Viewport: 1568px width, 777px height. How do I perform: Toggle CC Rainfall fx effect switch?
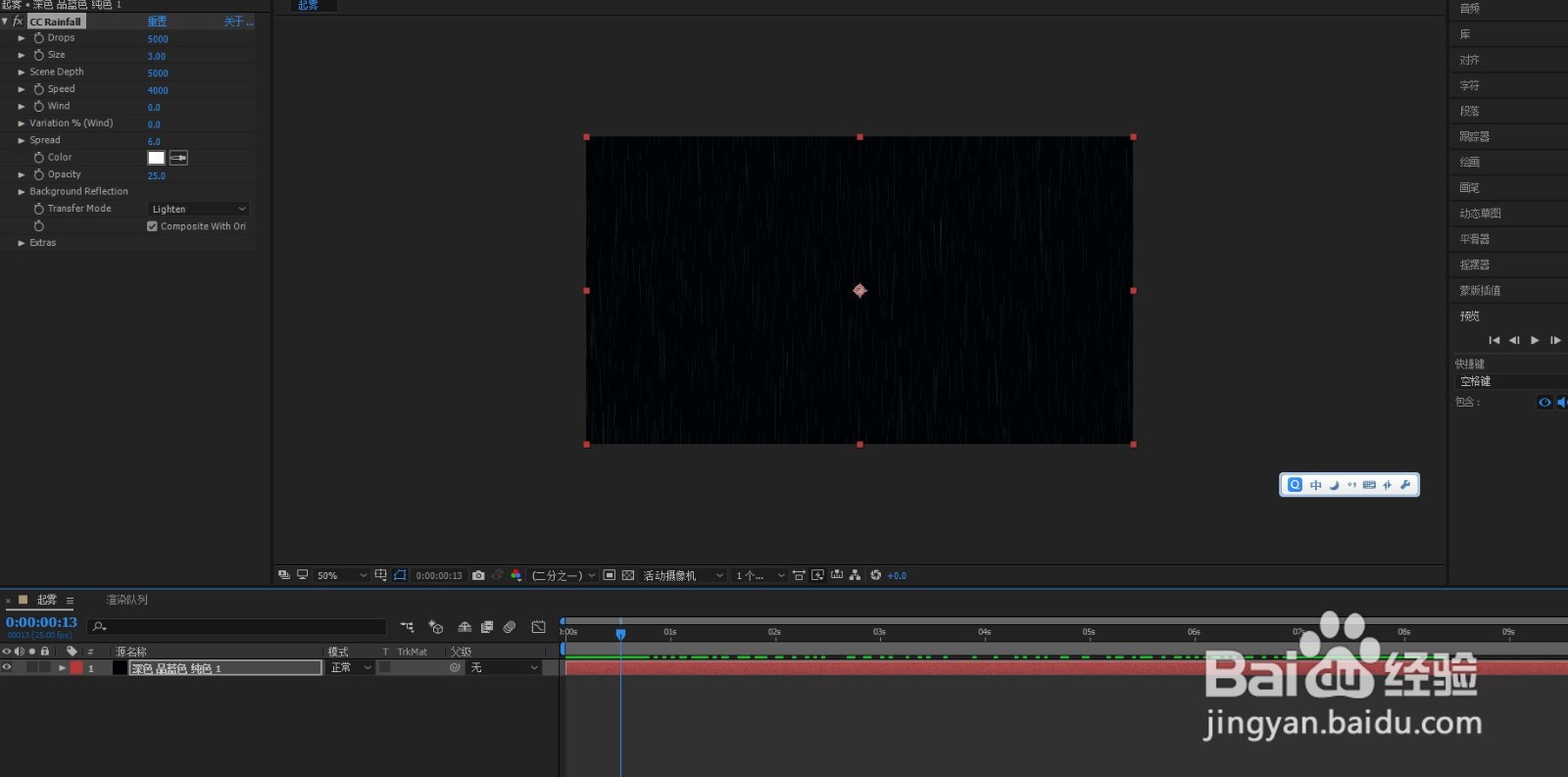18,21
